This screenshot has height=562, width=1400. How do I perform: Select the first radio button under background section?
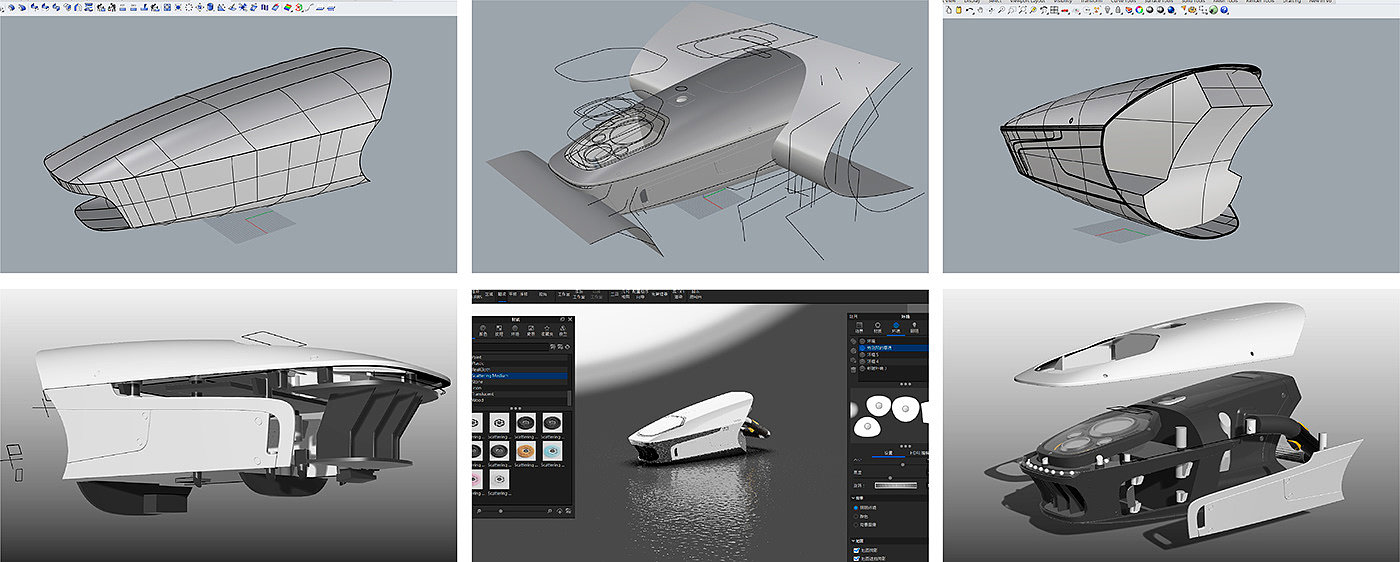(856, 509)
